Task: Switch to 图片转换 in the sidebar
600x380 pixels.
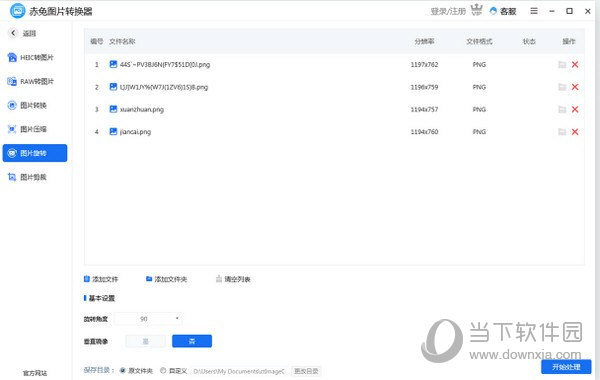Action: [x=27, y=105]
